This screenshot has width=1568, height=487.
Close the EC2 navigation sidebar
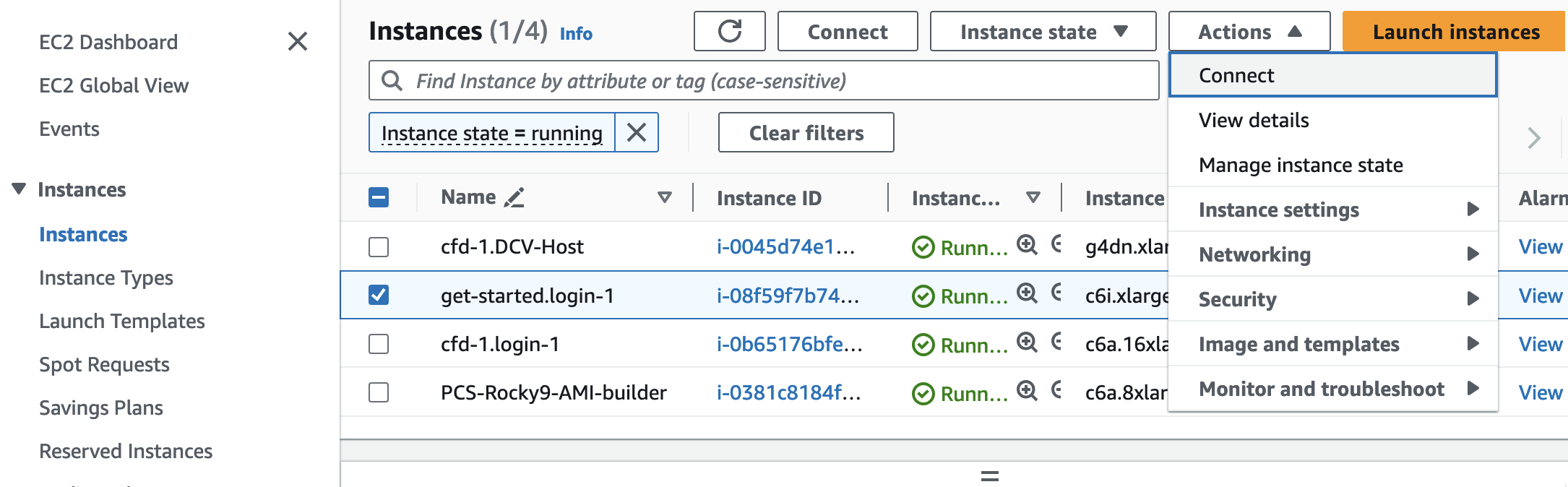[297, 41]
